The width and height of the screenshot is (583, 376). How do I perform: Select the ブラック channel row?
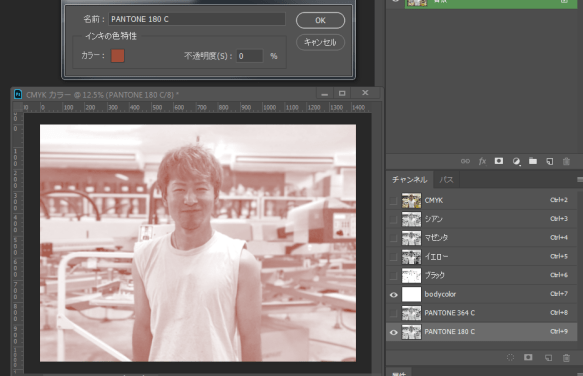[481, 275]
